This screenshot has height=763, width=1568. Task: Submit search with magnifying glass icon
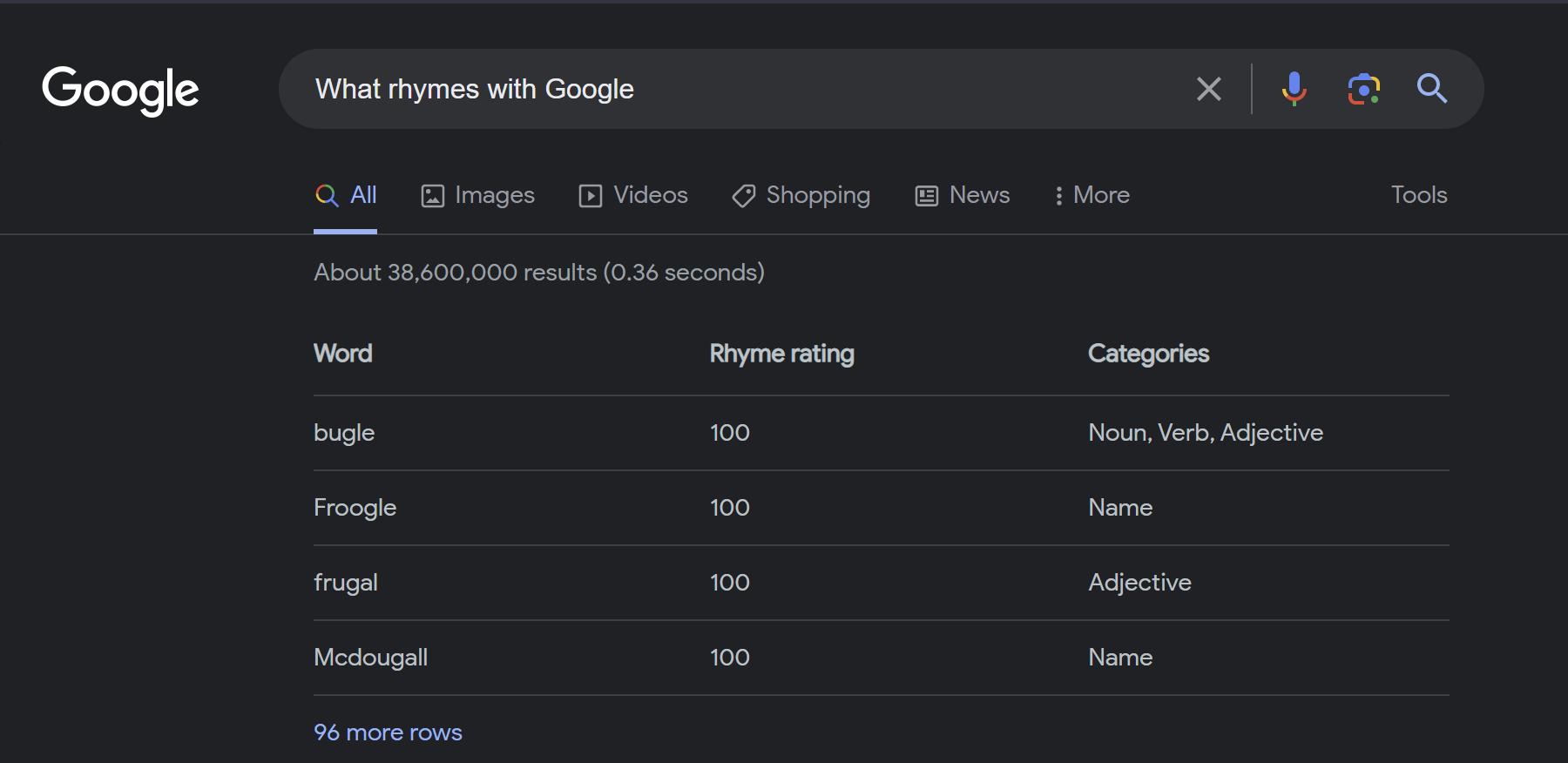coord(1431,89)
